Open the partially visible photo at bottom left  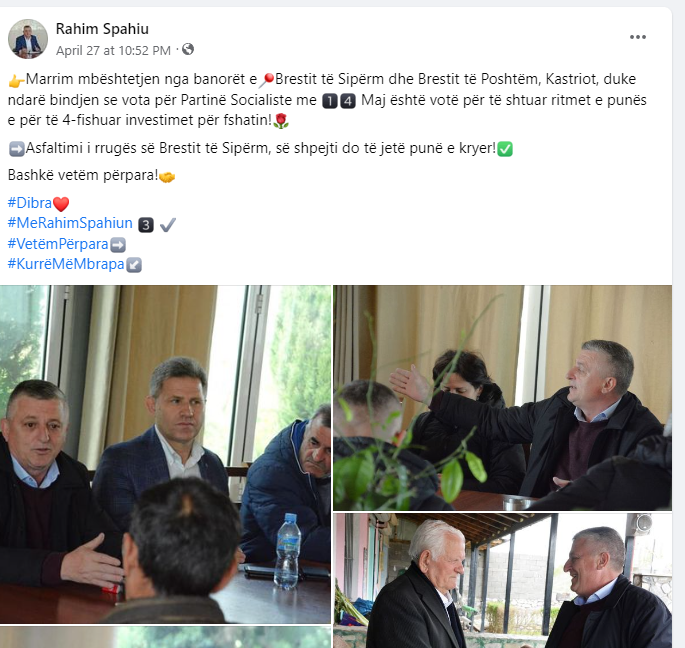[x=166, y=638]
